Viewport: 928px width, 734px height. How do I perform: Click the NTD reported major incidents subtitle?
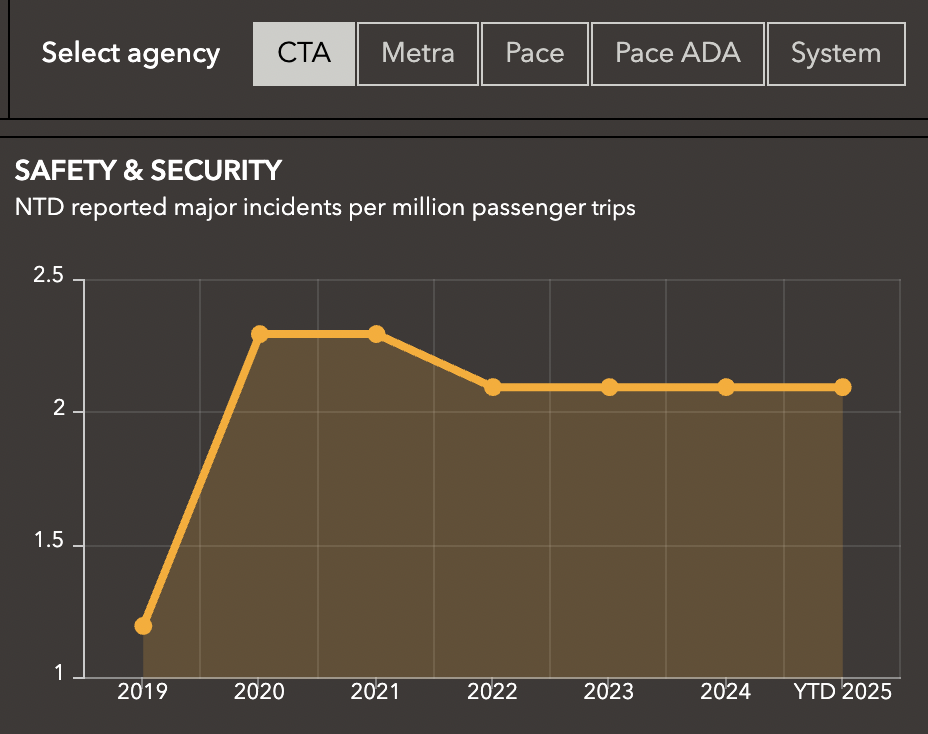[325, 208]
